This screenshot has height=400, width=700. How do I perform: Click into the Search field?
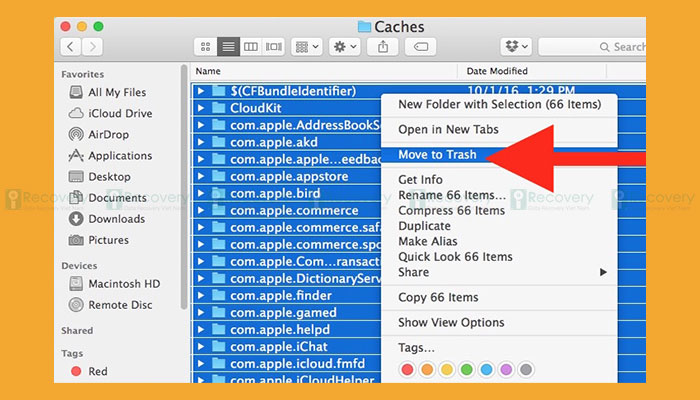coord(592,47)
